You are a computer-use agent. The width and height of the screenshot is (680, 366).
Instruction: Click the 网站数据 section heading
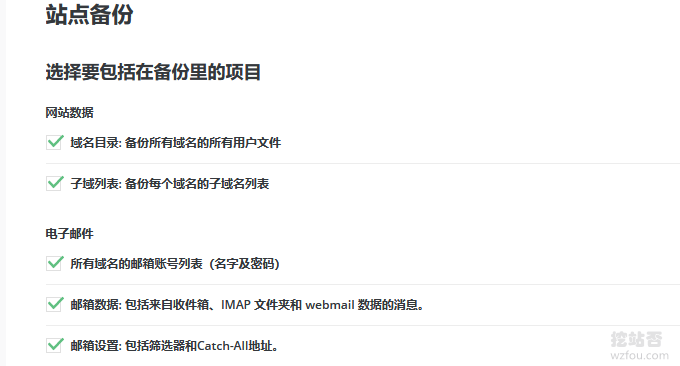(x=69, y=113)
